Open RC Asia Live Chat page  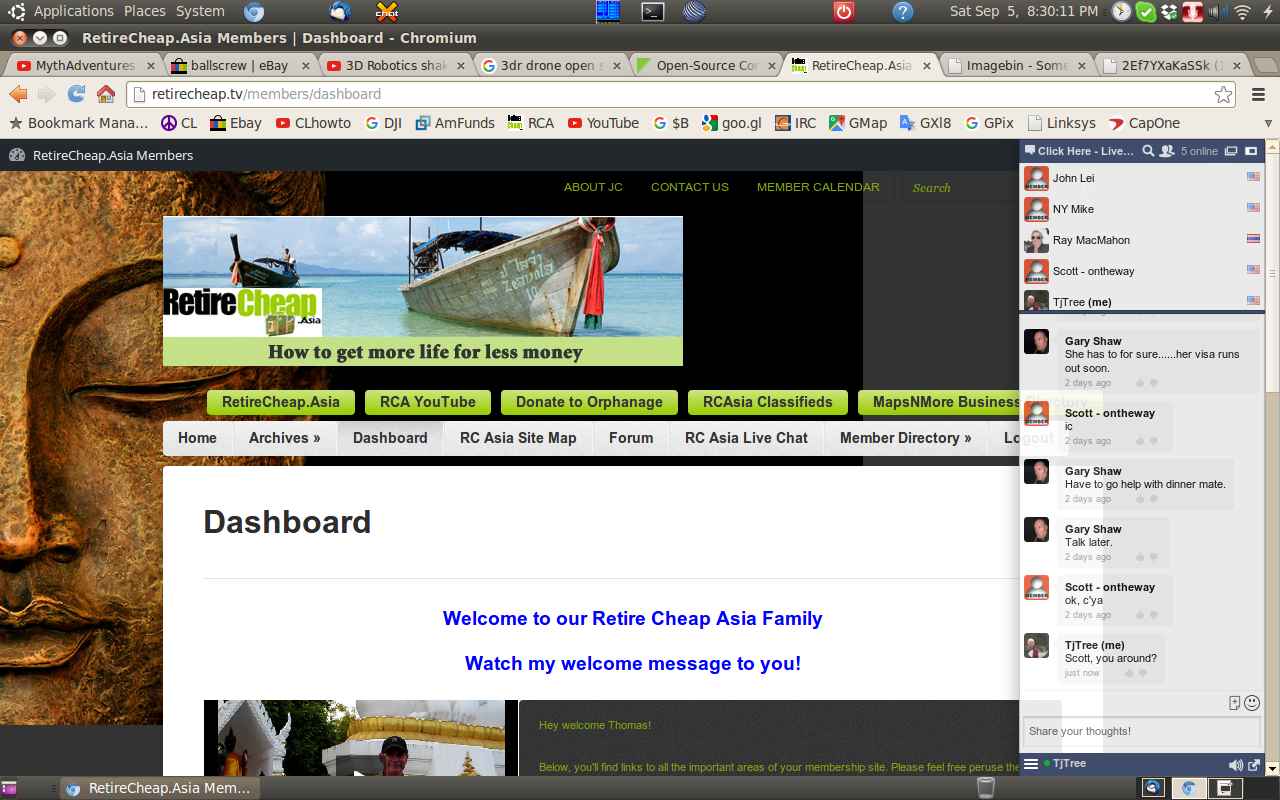pyautogui.click(x=746, y=438)
